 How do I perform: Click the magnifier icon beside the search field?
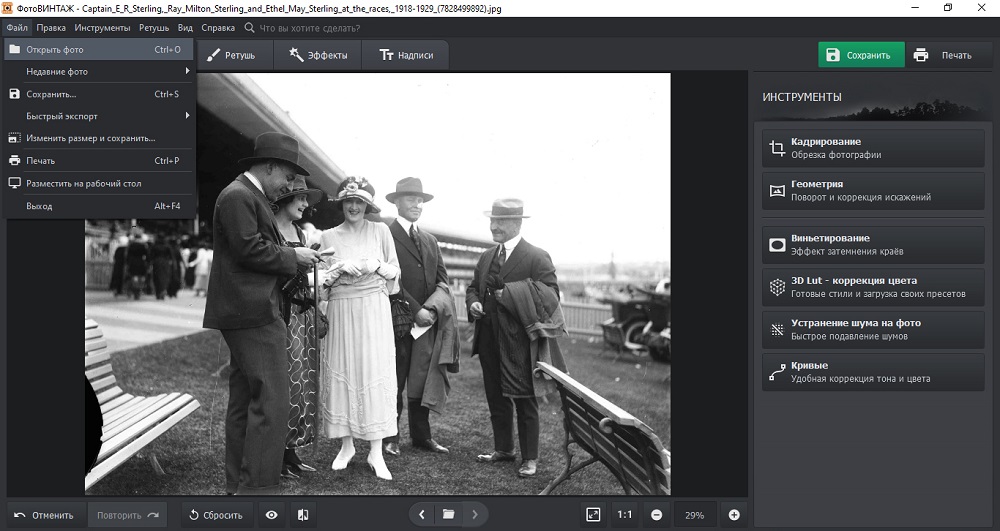tap(249, 28)
